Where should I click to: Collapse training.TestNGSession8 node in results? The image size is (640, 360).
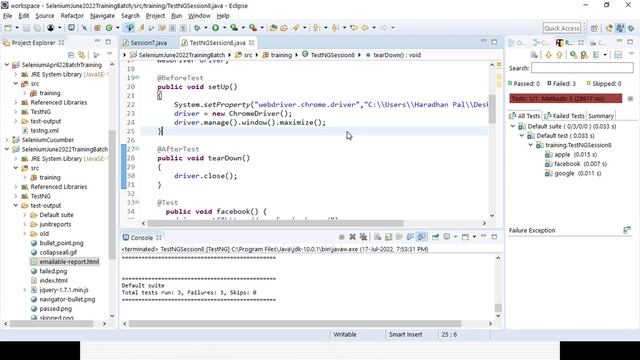point(531,145)
